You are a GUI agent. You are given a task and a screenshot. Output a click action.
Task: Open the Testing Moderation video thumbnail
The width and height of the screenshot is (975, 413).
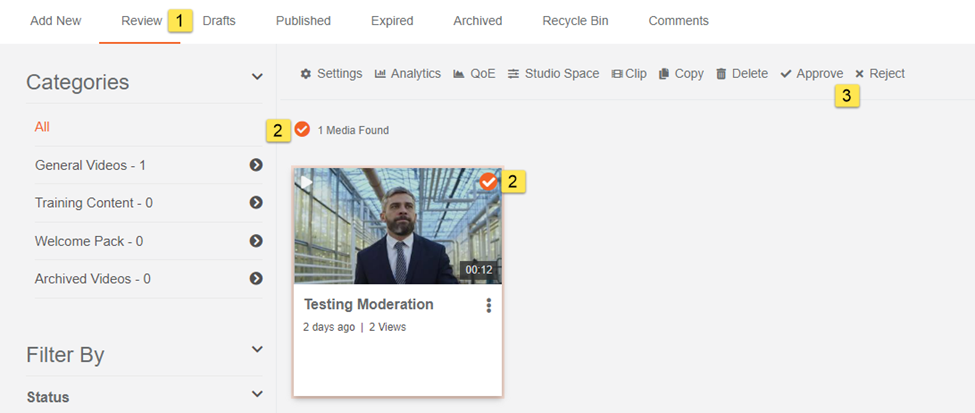click(x=396, y=226)
